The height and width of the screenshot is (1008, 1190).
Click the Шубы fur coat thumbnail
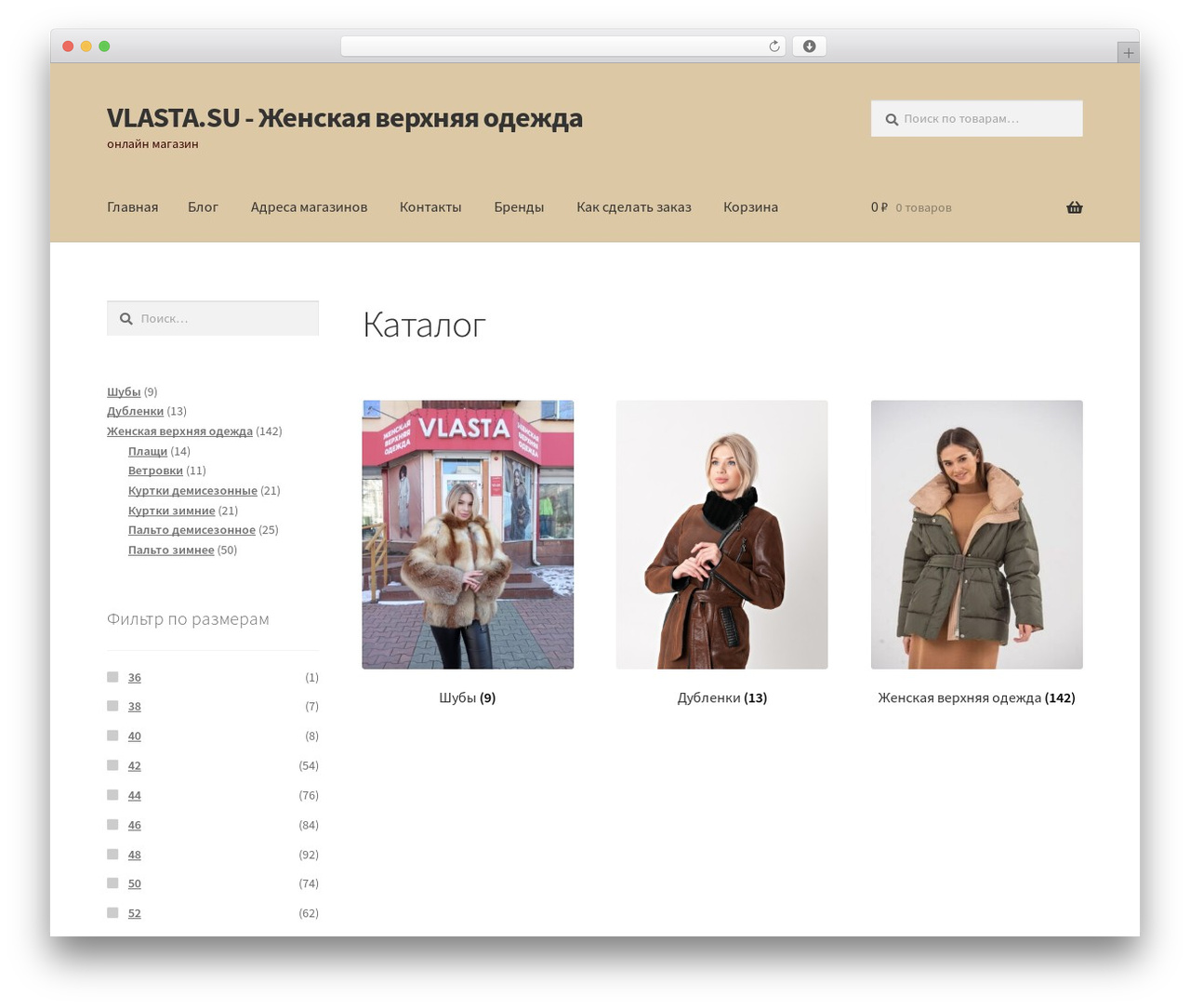coord(468,535)
